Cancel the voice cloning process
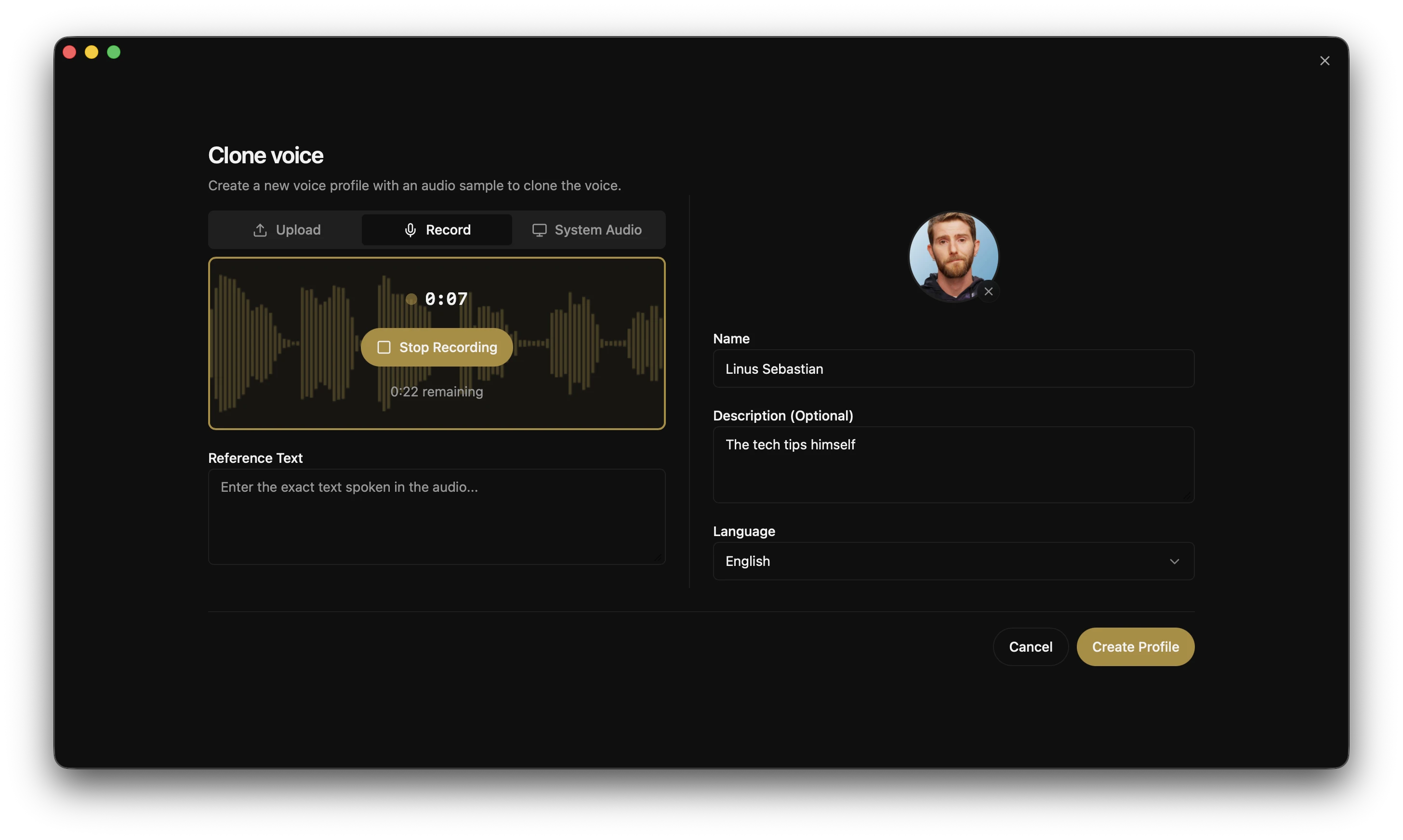 point(1030,646)
